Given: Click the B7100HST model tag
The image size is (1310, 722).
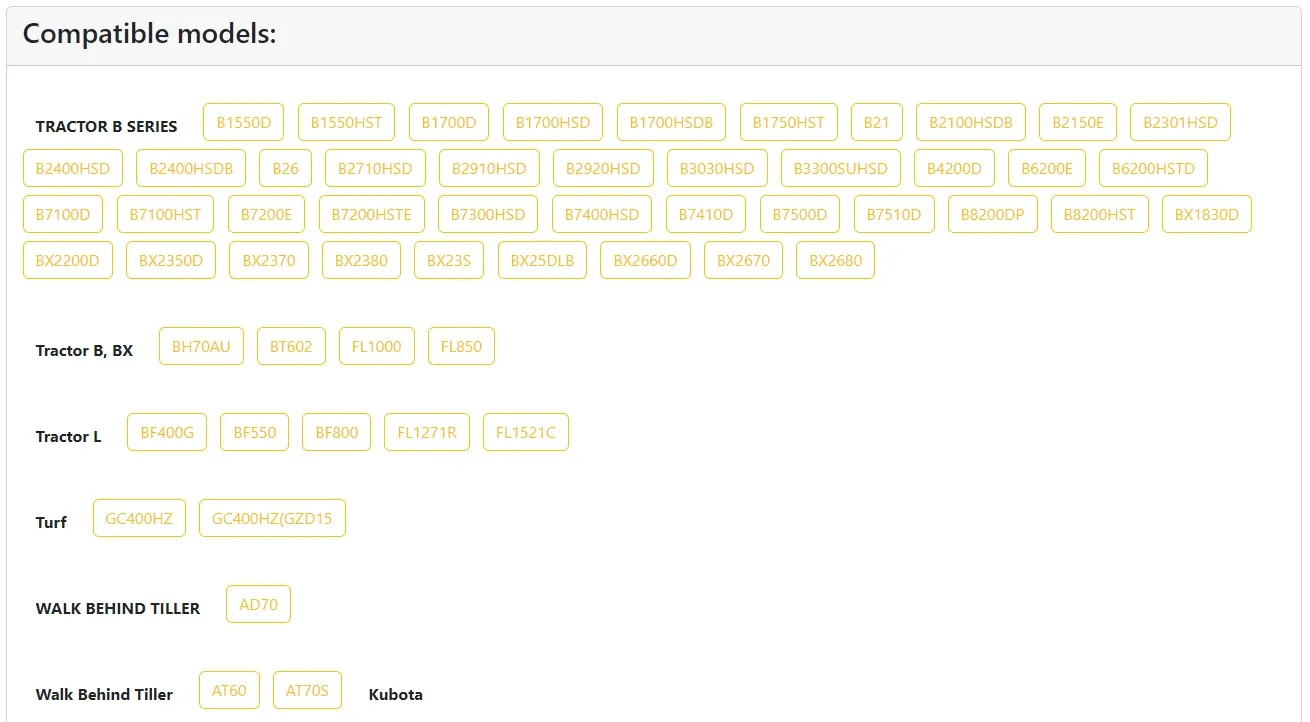Looking at the screenshot, I should tap(166, 214).
